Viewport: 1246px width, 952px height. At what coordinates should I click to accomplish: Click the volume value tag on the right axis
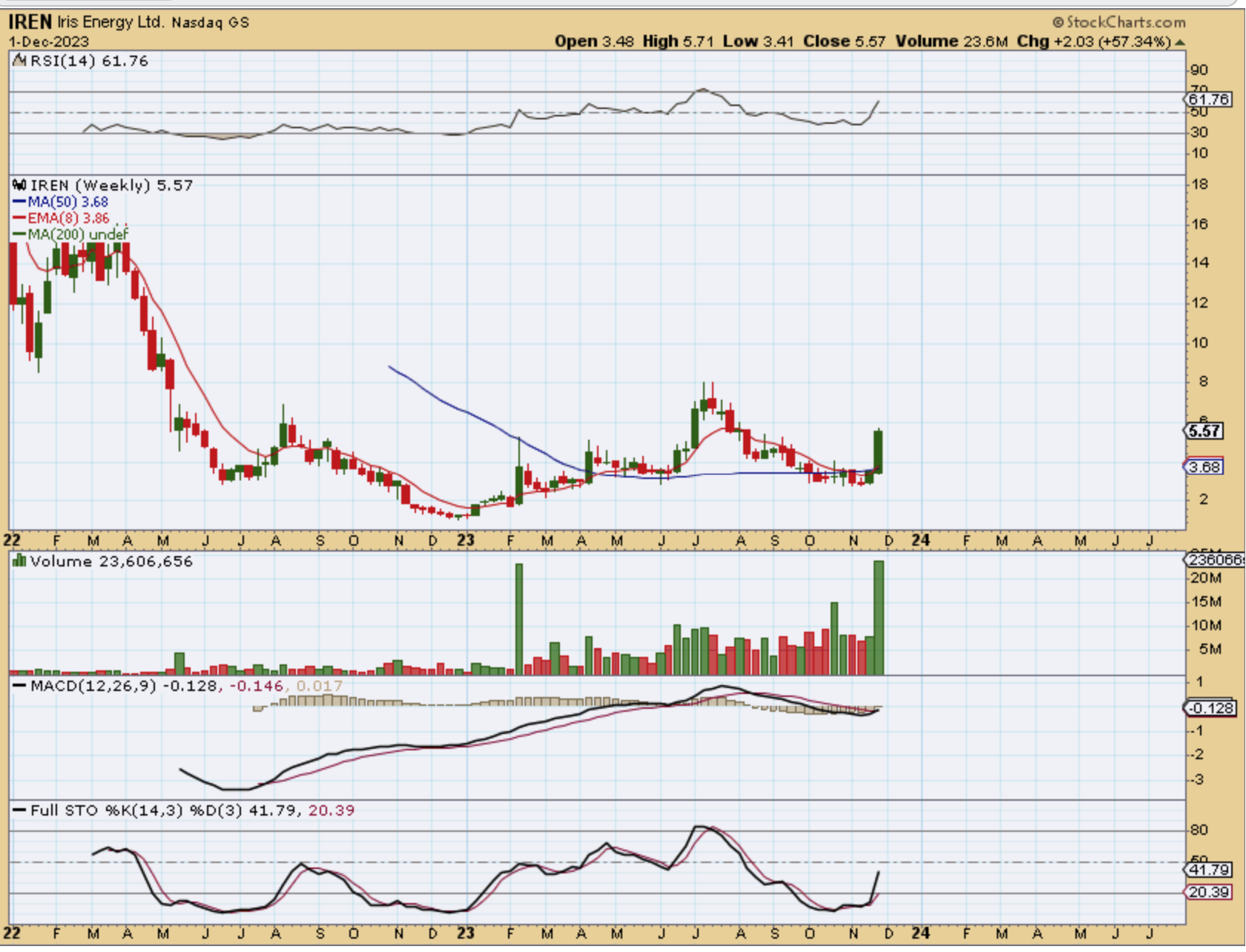pos(1214,560)
